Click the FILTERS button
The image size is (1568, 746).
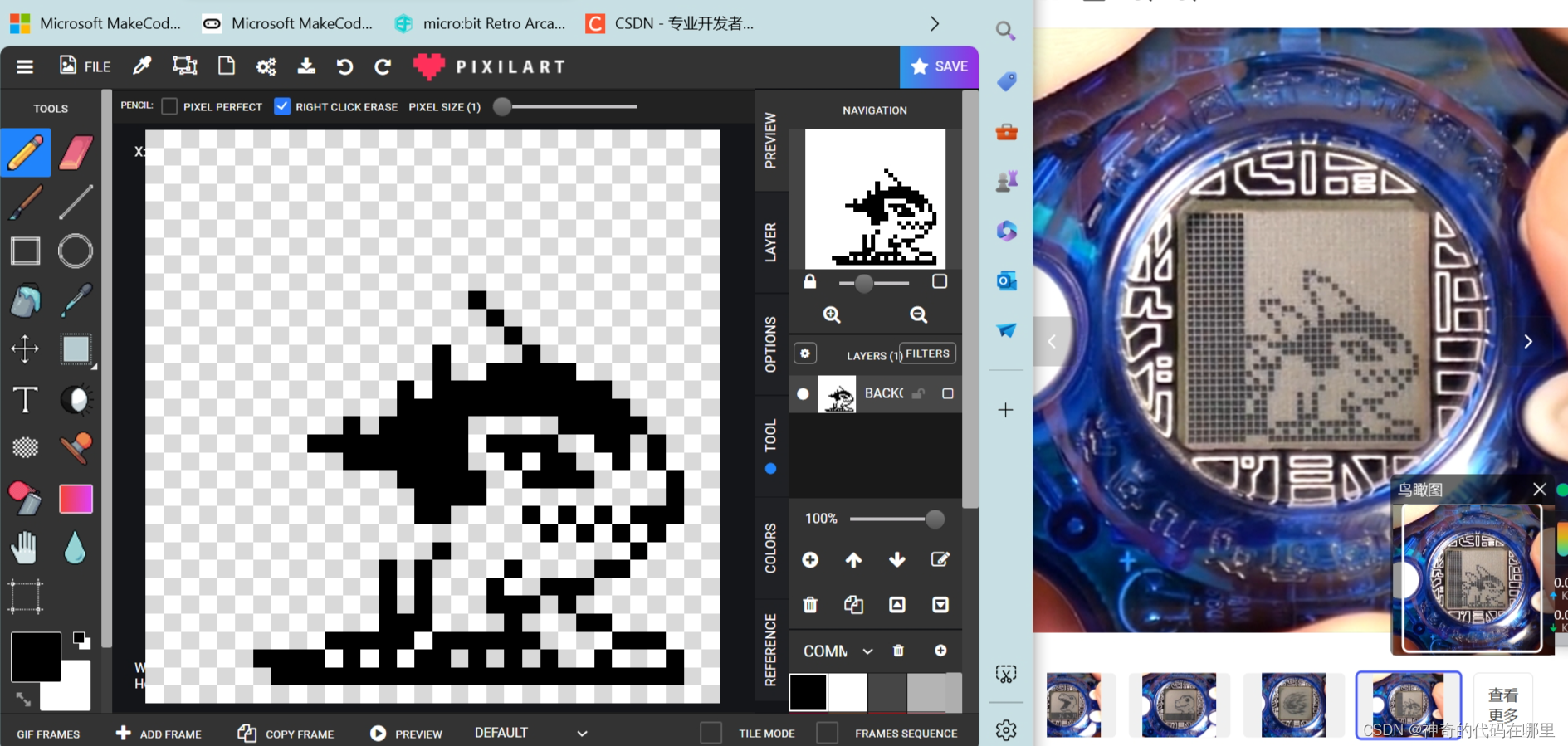point(927,353)
